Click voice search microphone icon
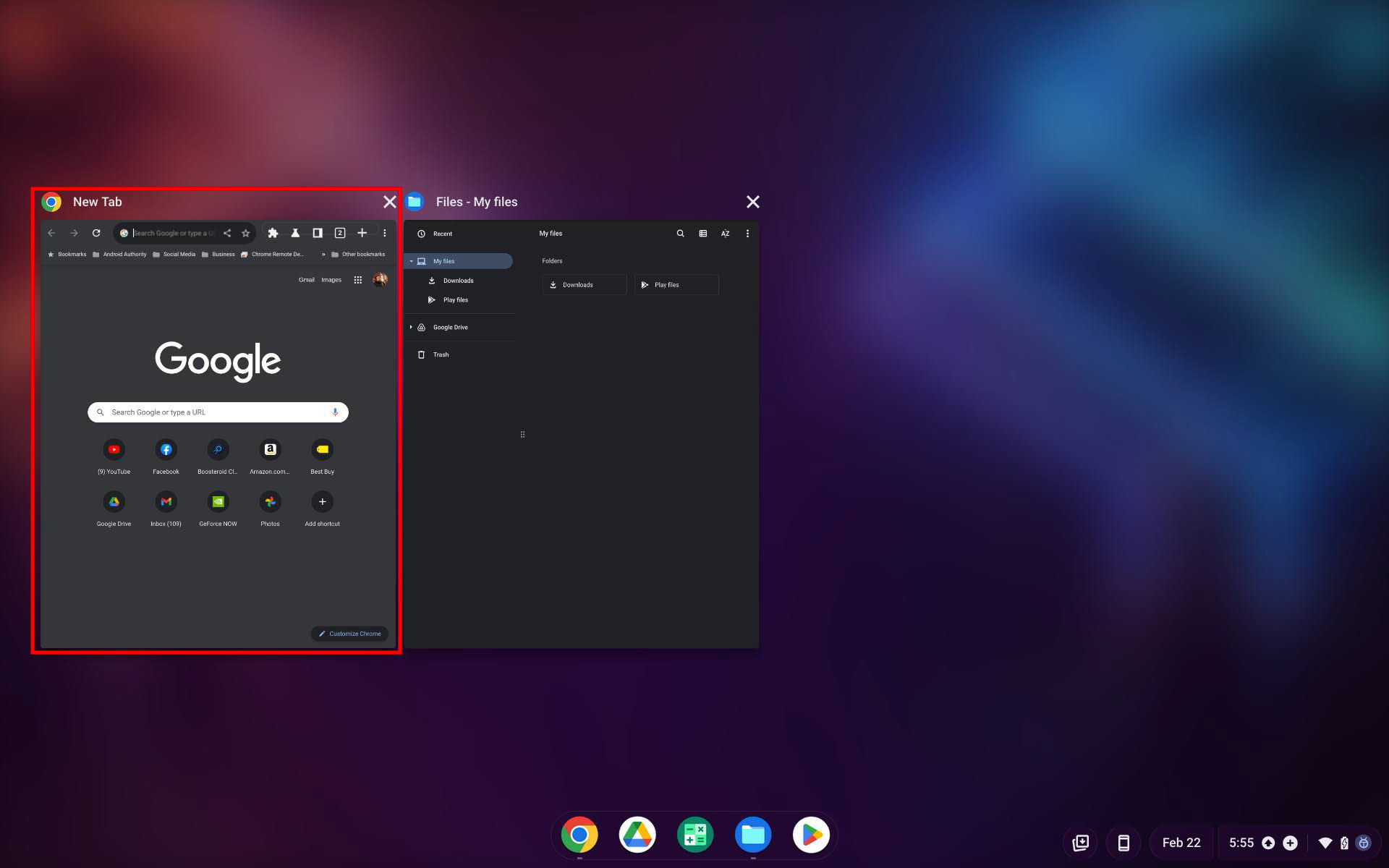Viewport: 1389px width, 868px height. point(335,412)
